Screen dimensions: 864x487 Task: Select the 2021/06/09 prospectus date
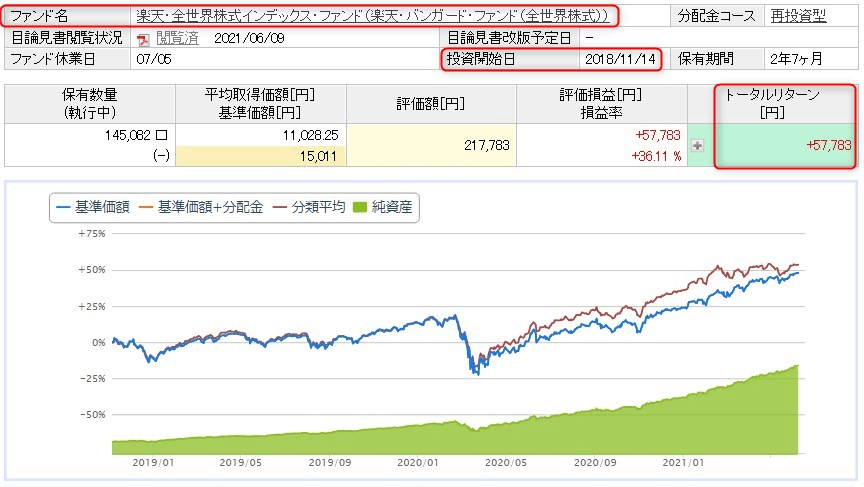point(249,38)
